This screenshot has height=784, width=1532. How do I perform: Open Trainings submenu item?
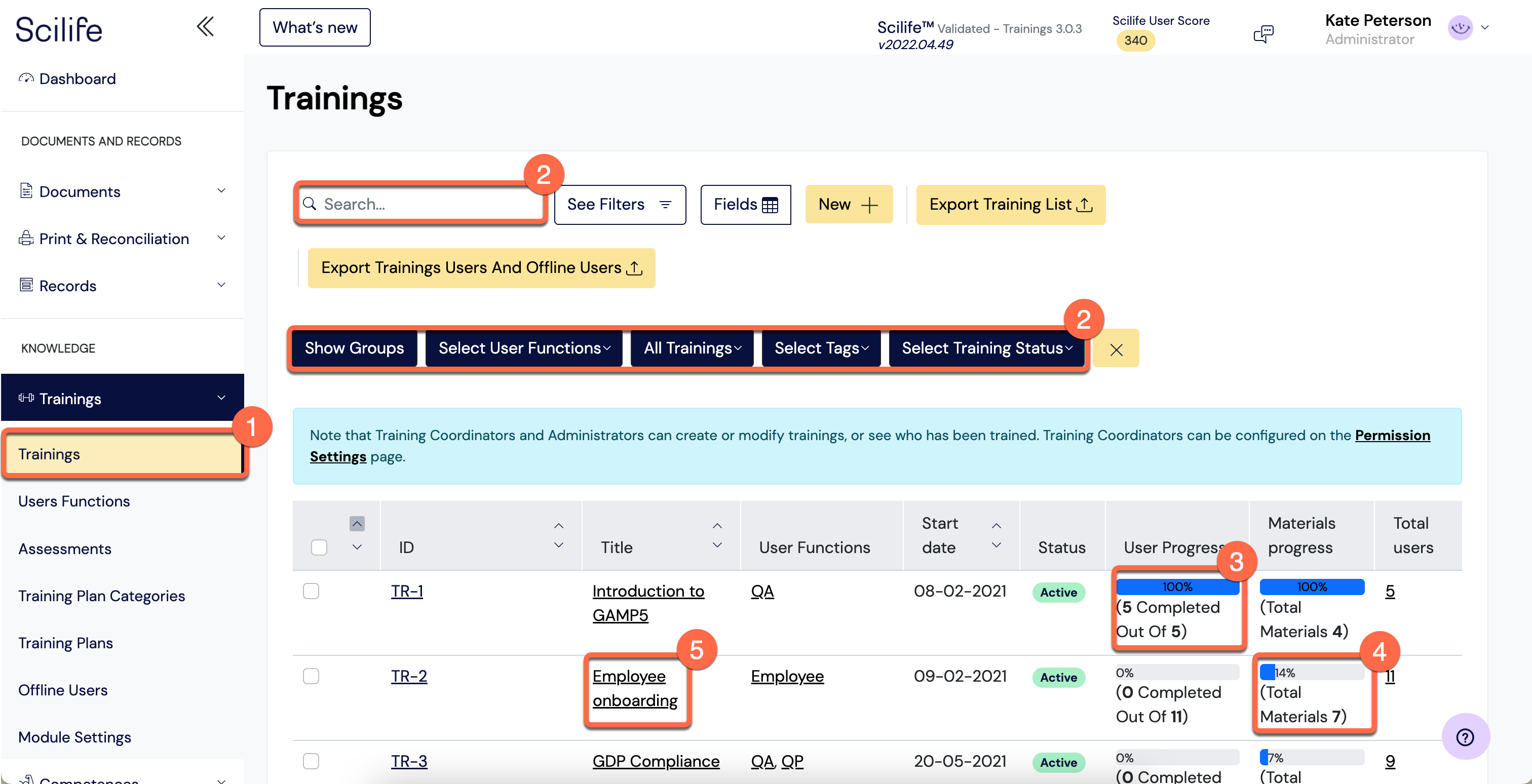click(x=124, y=454)
